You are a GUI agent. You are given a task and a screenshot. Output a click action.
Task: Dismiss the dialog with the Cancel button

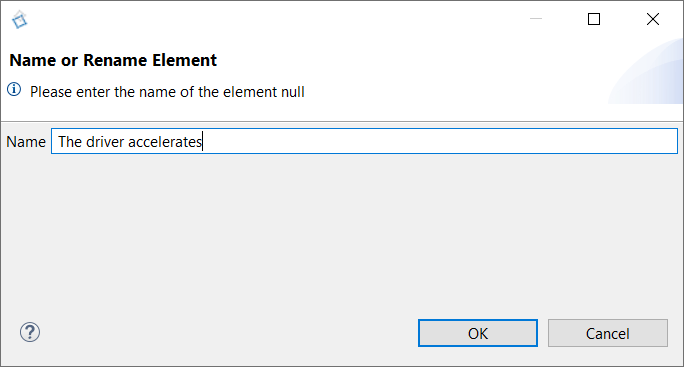click(608, 333)
